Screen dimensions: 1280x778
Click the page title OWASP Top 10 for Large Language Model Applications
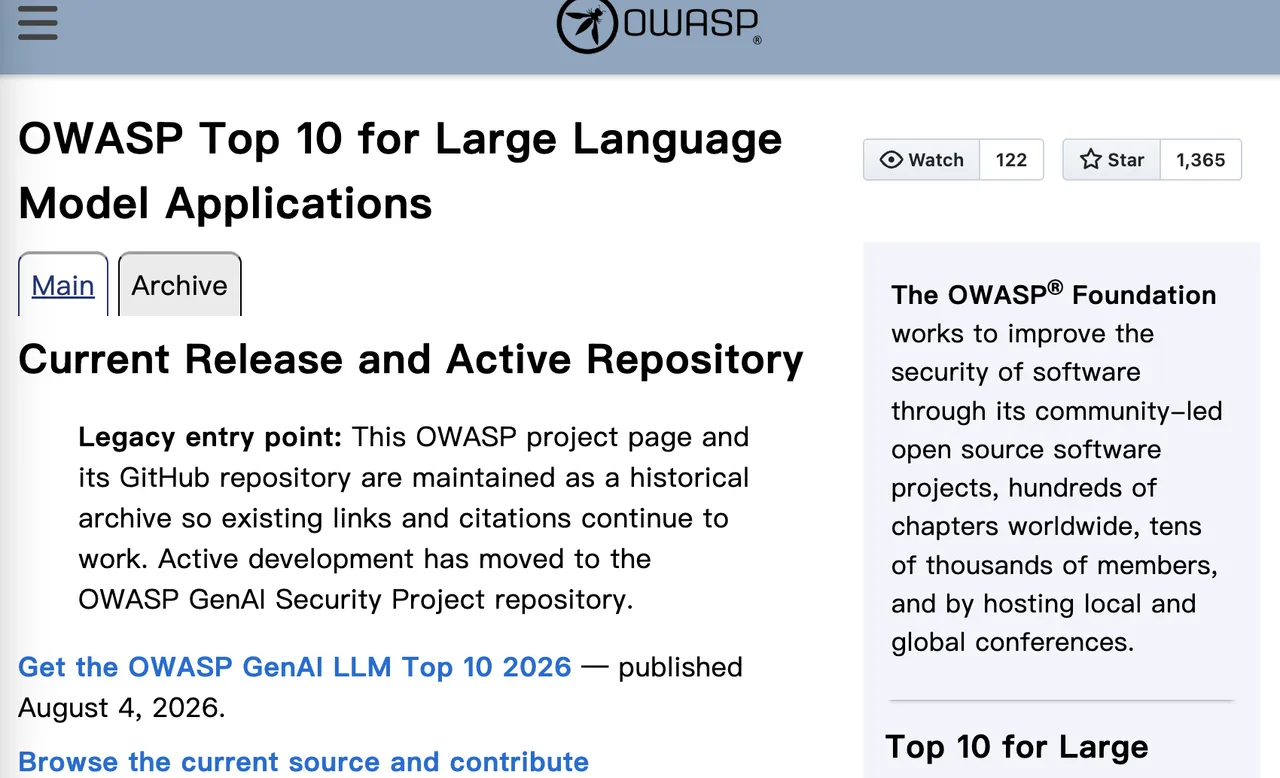400,171
